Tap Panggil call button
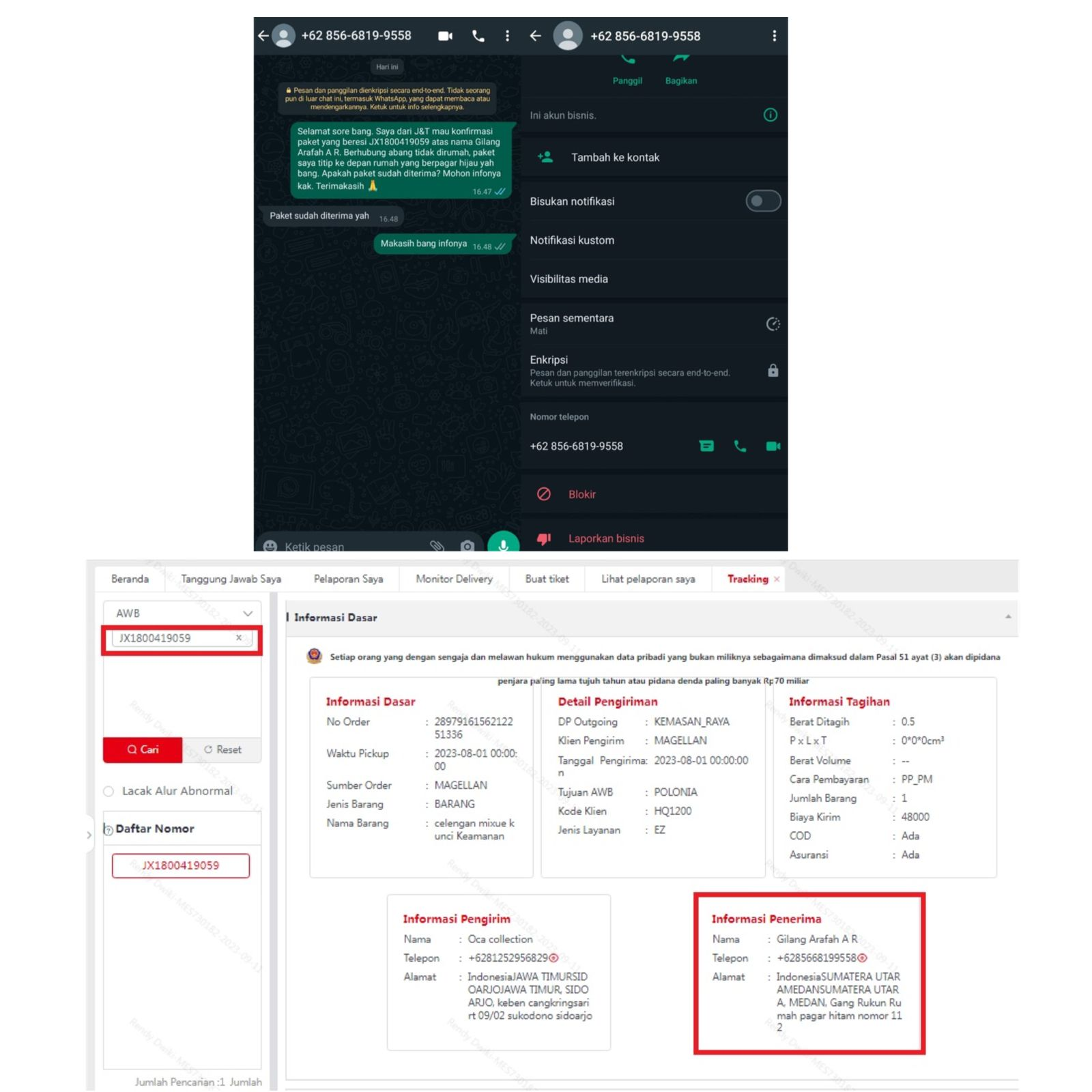Screen dimensions: 1092x1092 coord(627,71)
